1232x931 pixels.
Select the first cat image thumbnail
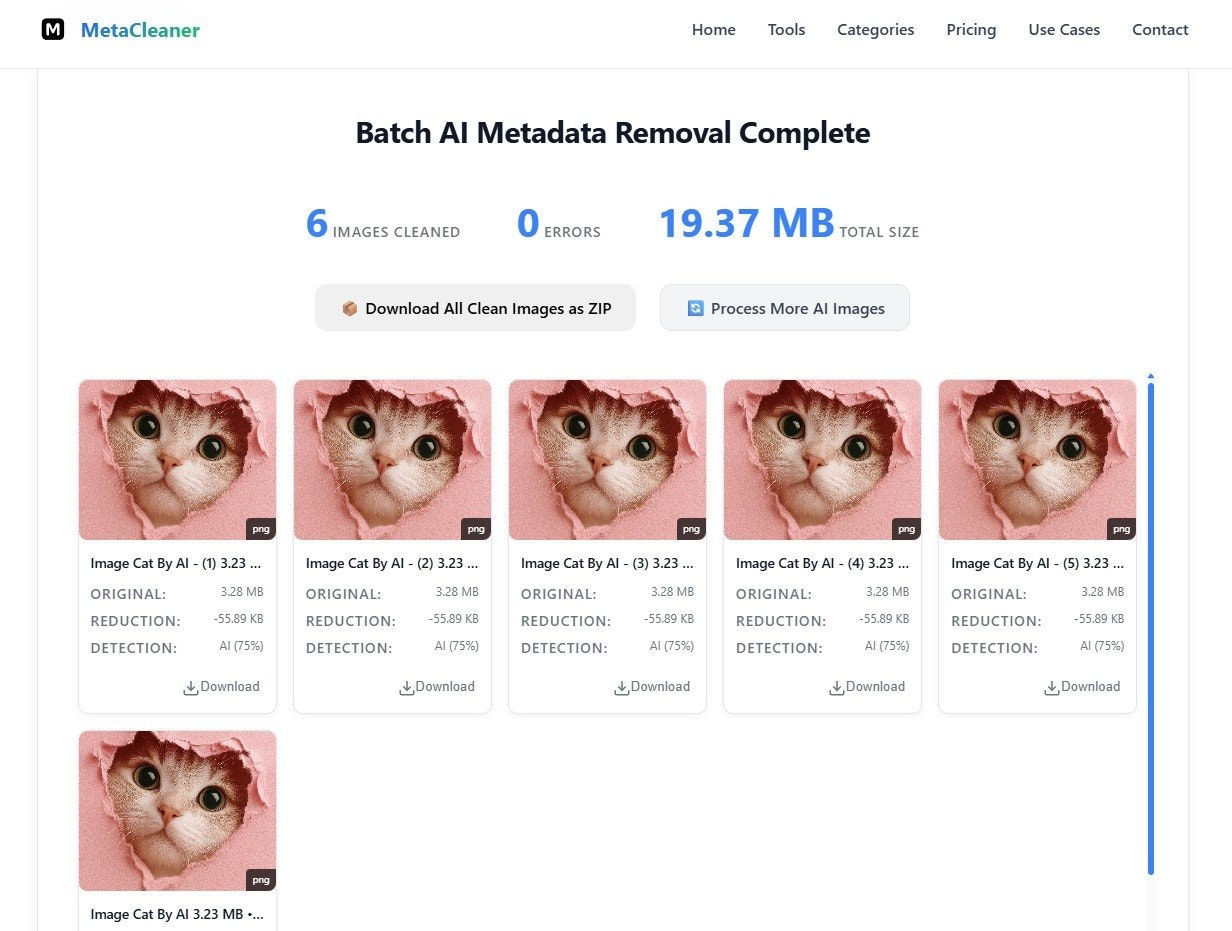coord(177,459)
